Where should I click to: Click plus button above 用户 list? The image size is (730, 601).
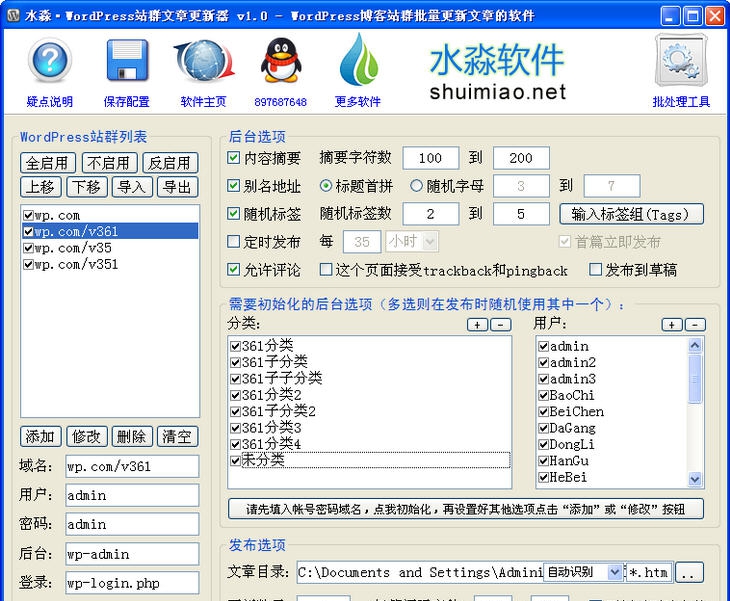pos(672,324)
